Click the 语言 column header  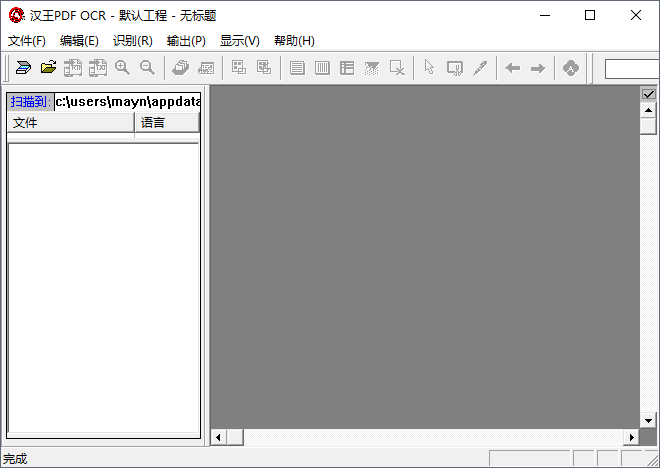pos(166,123)
